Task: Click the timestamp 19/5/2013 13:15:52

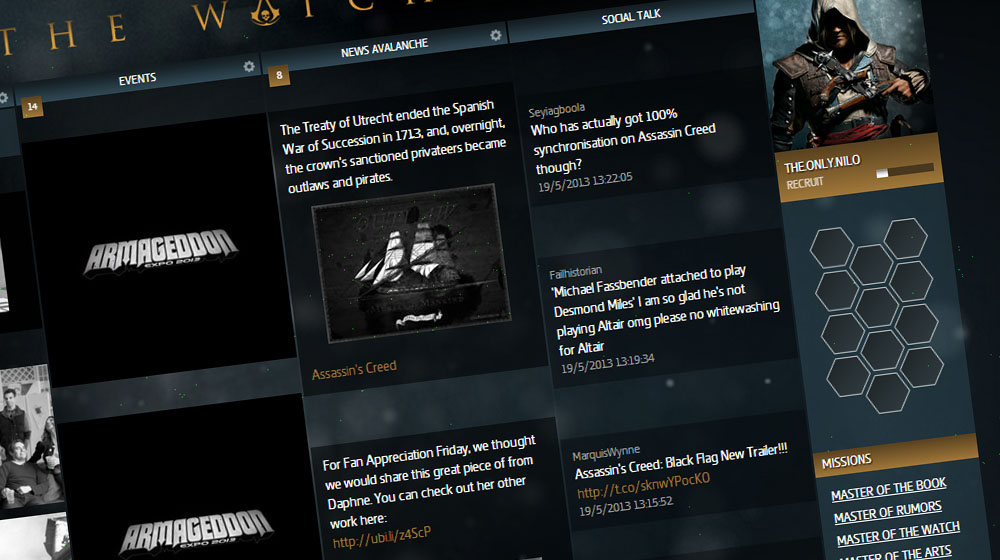Action: click(626, 506)
